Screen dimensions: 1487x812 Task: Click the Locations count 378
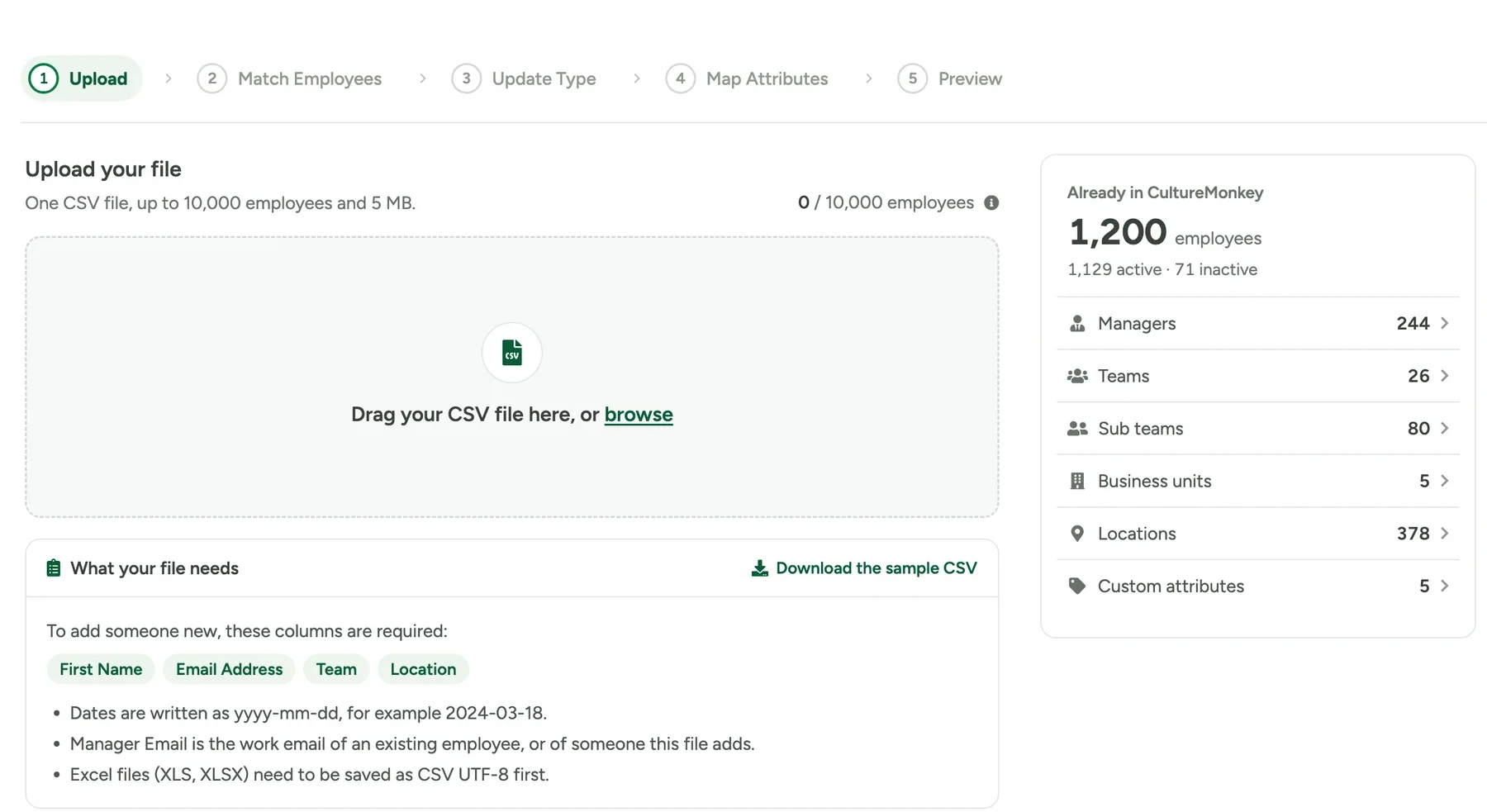coord(1413,534)
